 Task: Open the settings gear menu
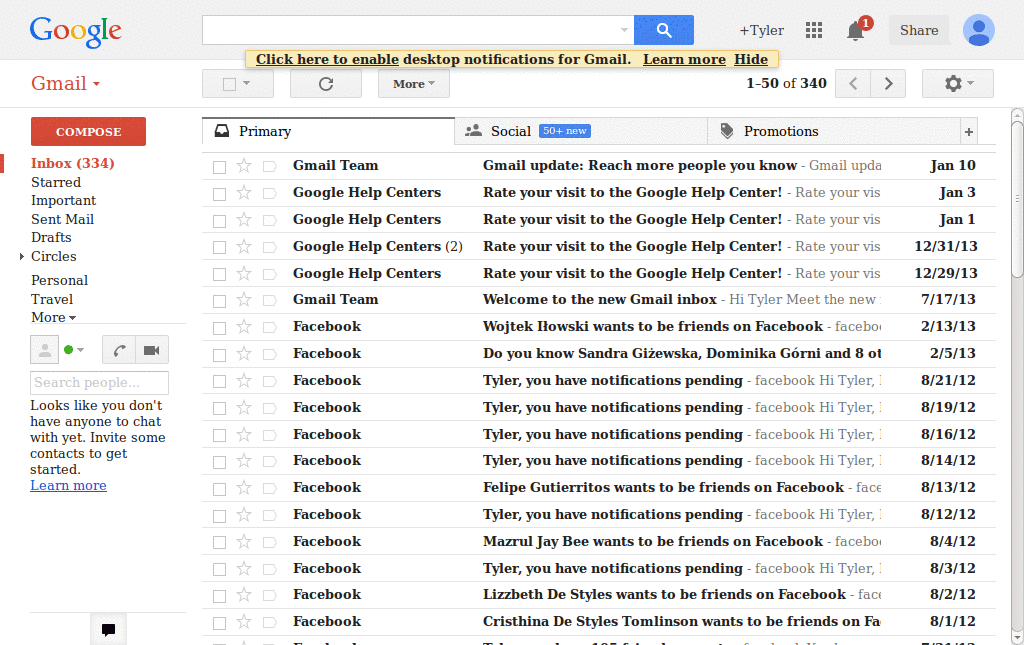(958, 84)
